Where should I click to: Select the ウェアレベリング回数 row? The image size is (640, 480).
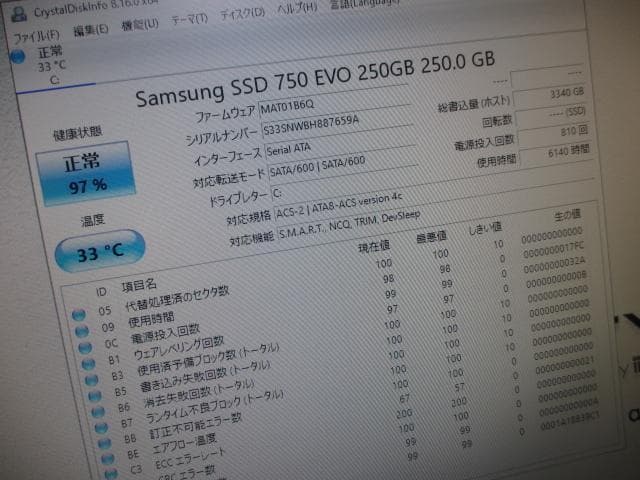pyautogui.click(x=337, y=319)
